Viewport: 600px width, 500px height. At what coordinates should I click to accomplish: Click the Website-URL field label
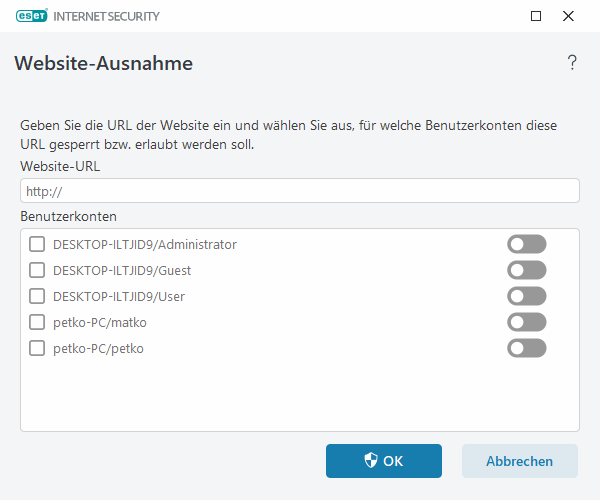pyautogui.click(x=60, y=166)
